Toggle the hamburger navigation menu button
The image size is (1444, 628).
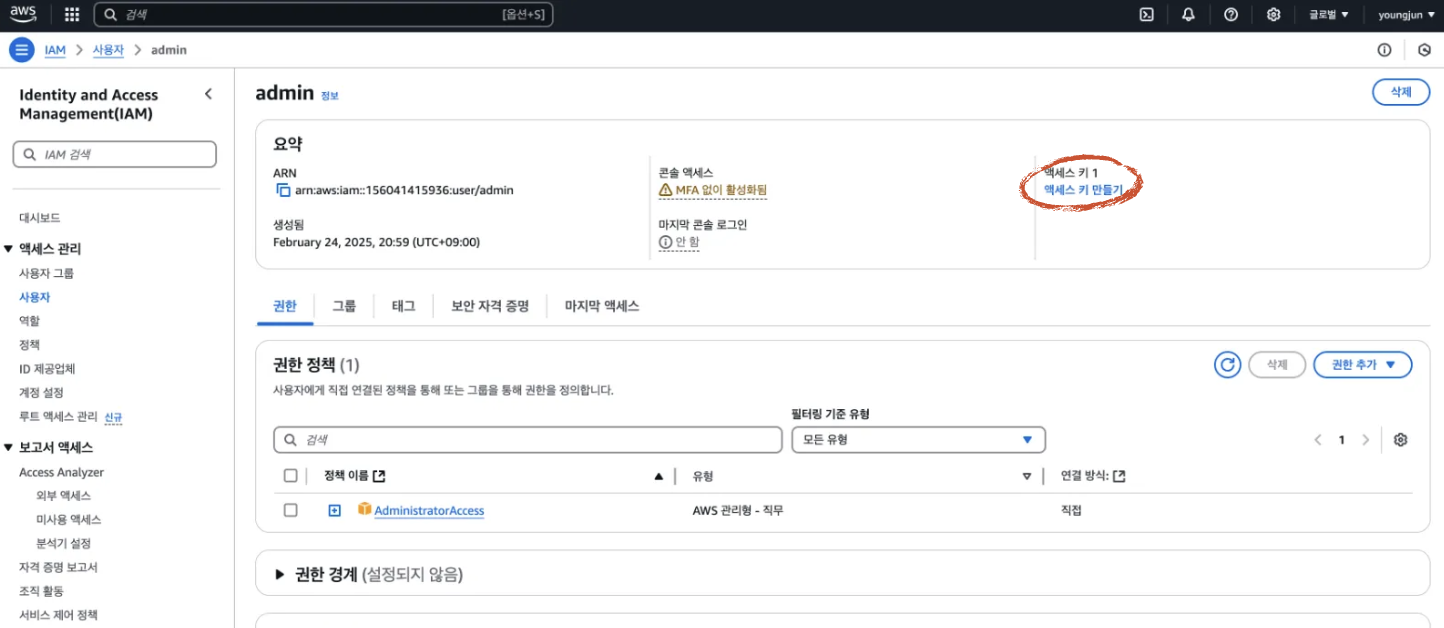pos(21,50)
